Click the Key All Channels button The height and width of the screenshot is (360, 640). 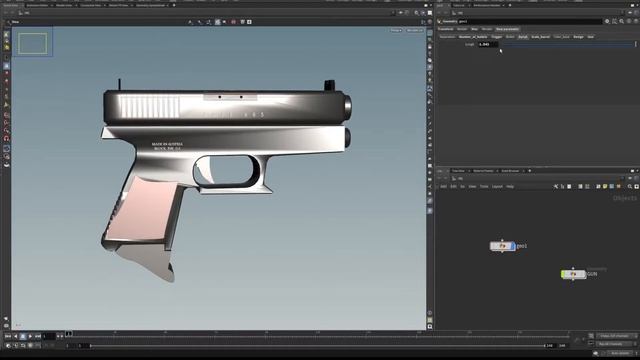click(x=614, y=344)
